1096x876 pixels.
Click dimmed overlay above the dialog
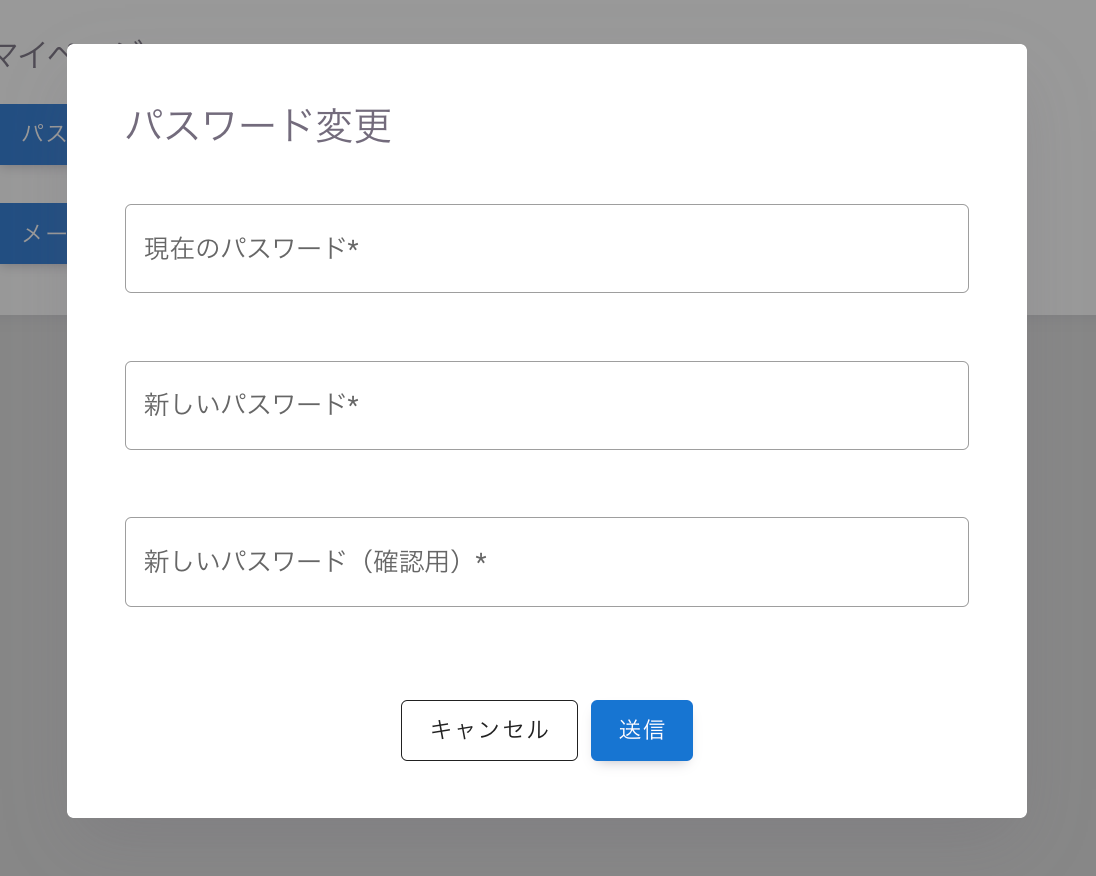pos(548,20)
